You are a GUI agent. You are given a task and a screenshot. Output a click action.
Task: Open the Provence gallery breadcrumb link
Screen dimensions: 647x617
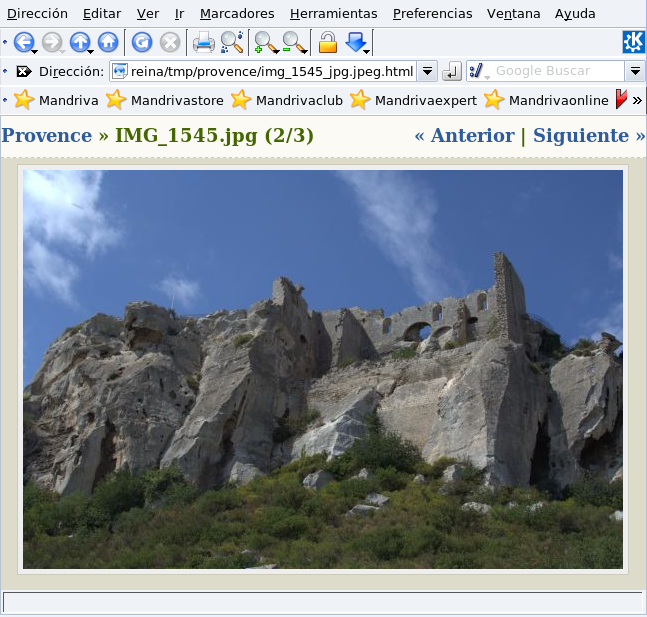click(46, 136)
